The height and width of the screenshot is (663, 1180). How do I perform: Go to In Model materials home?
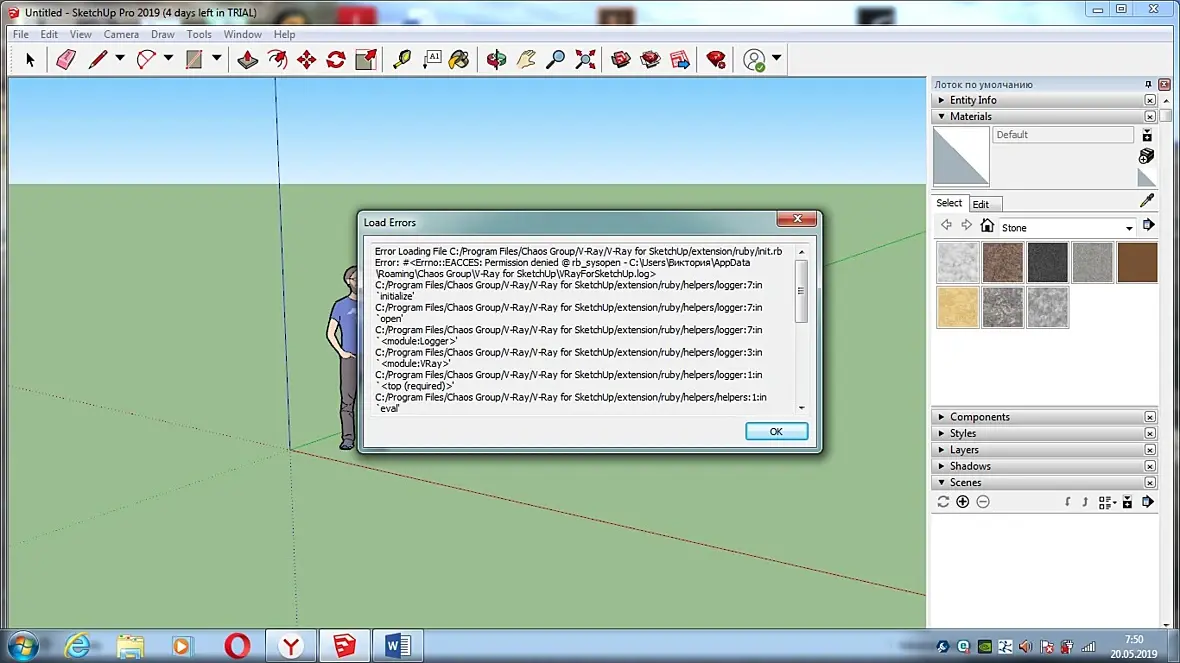click(987, 225)
